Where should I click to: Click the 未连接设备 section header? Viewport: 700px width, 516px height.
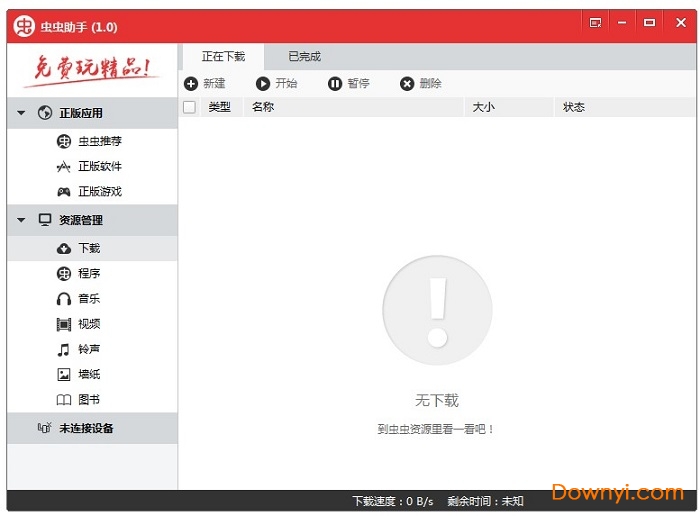(92, 428)
